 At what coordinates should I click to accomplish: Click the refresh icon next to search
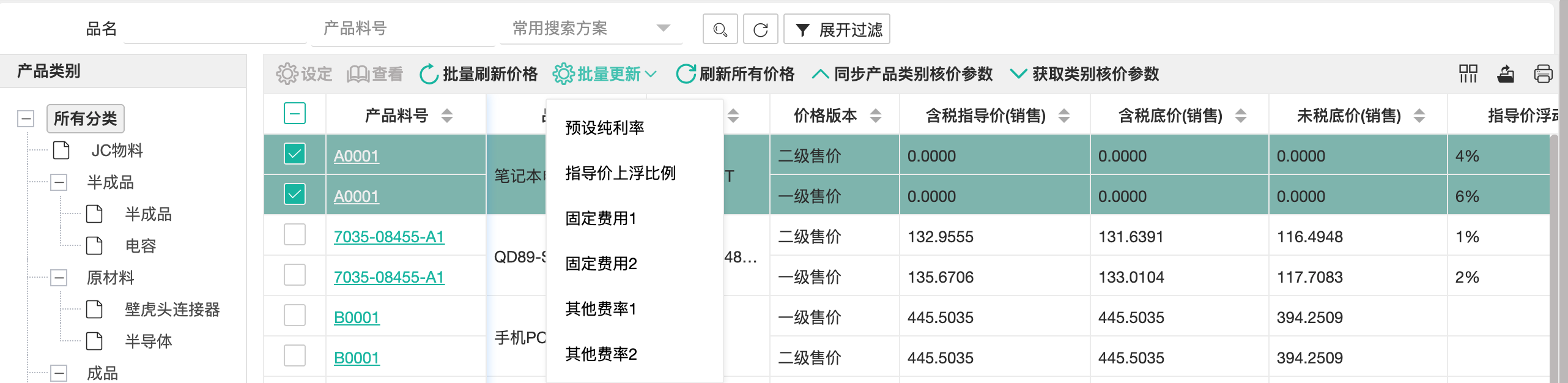pyautogui.click(x=760, y=29)
